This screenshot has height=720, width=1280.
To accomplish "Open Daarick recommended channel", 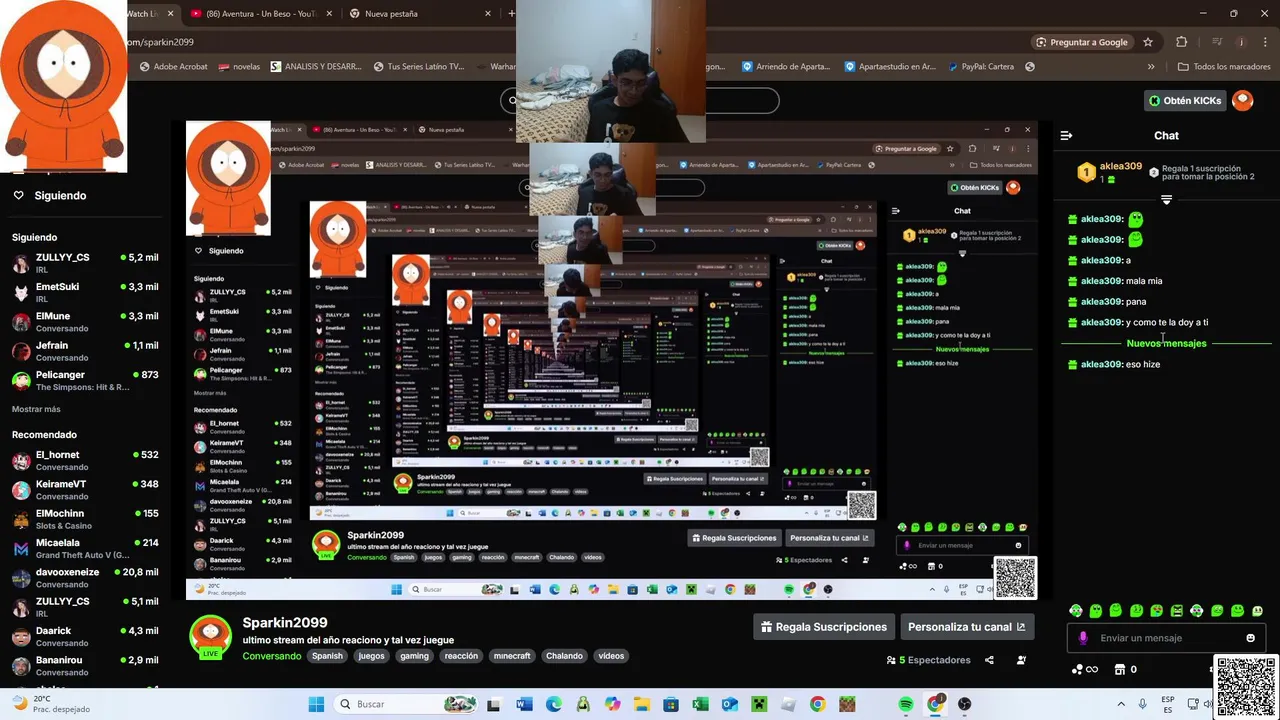I will [85, 636].
